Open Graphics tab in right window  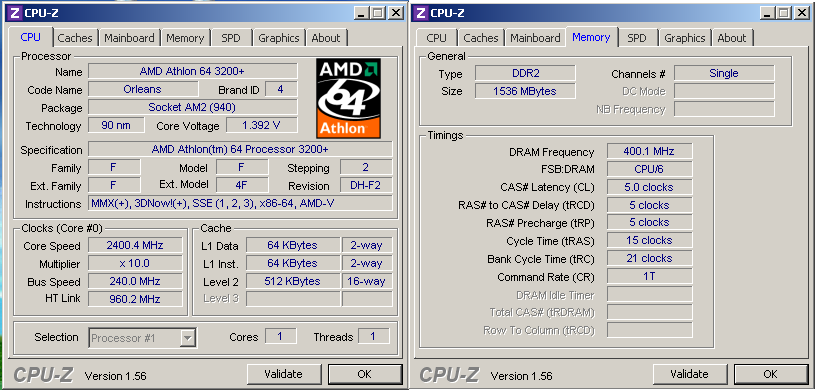pos(685,38)
